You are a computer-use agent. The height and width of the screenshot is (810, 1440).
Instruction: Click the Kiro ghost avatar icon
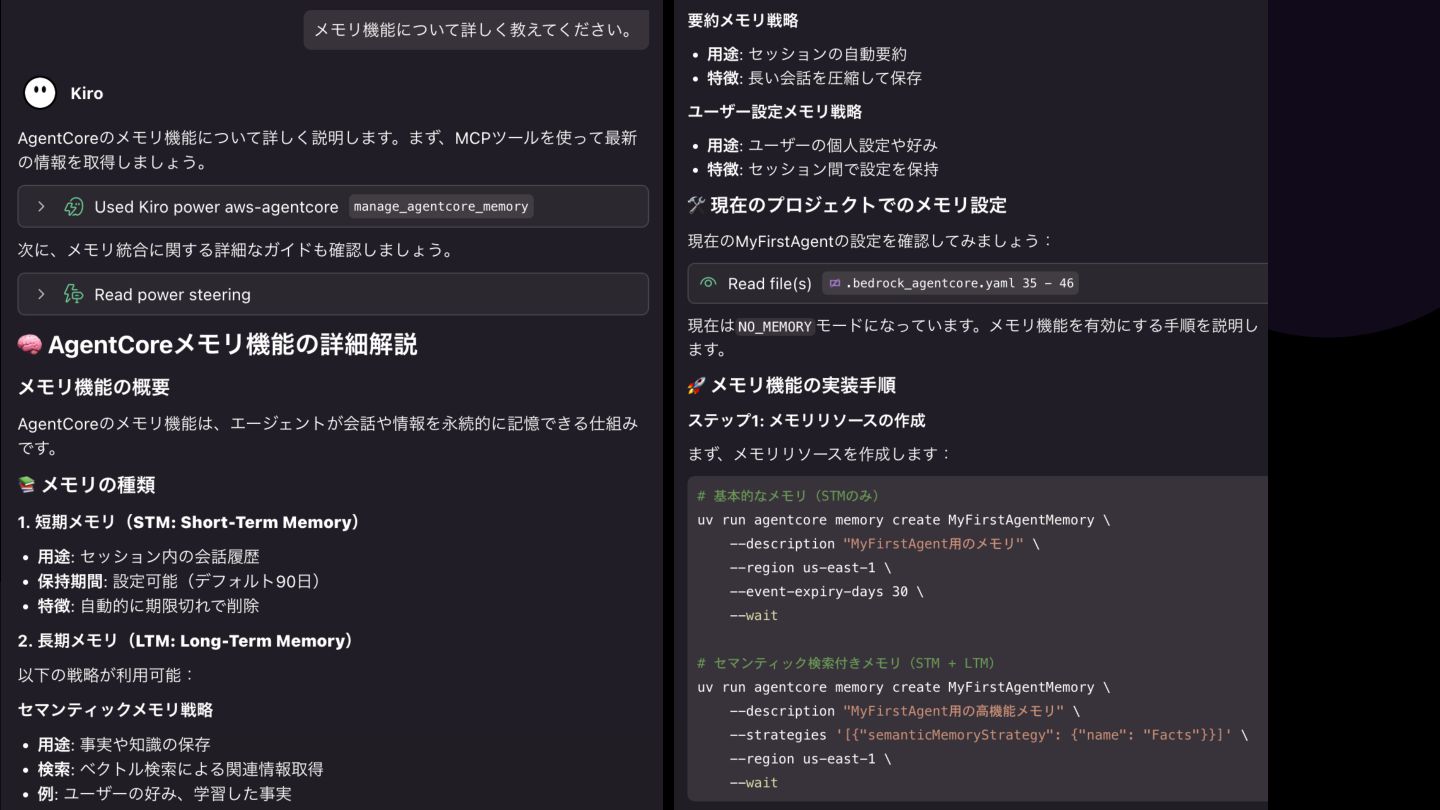(x=40, y=93)
